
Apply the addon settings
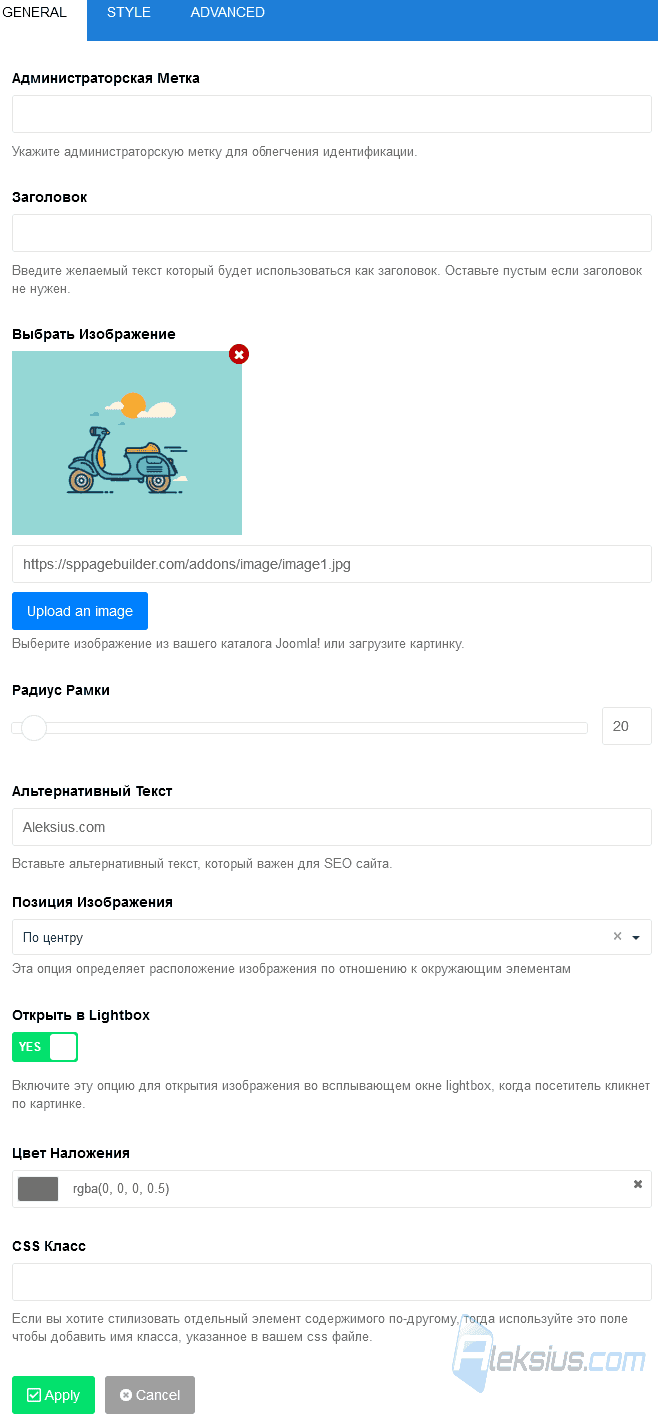tap(53, 1395)
